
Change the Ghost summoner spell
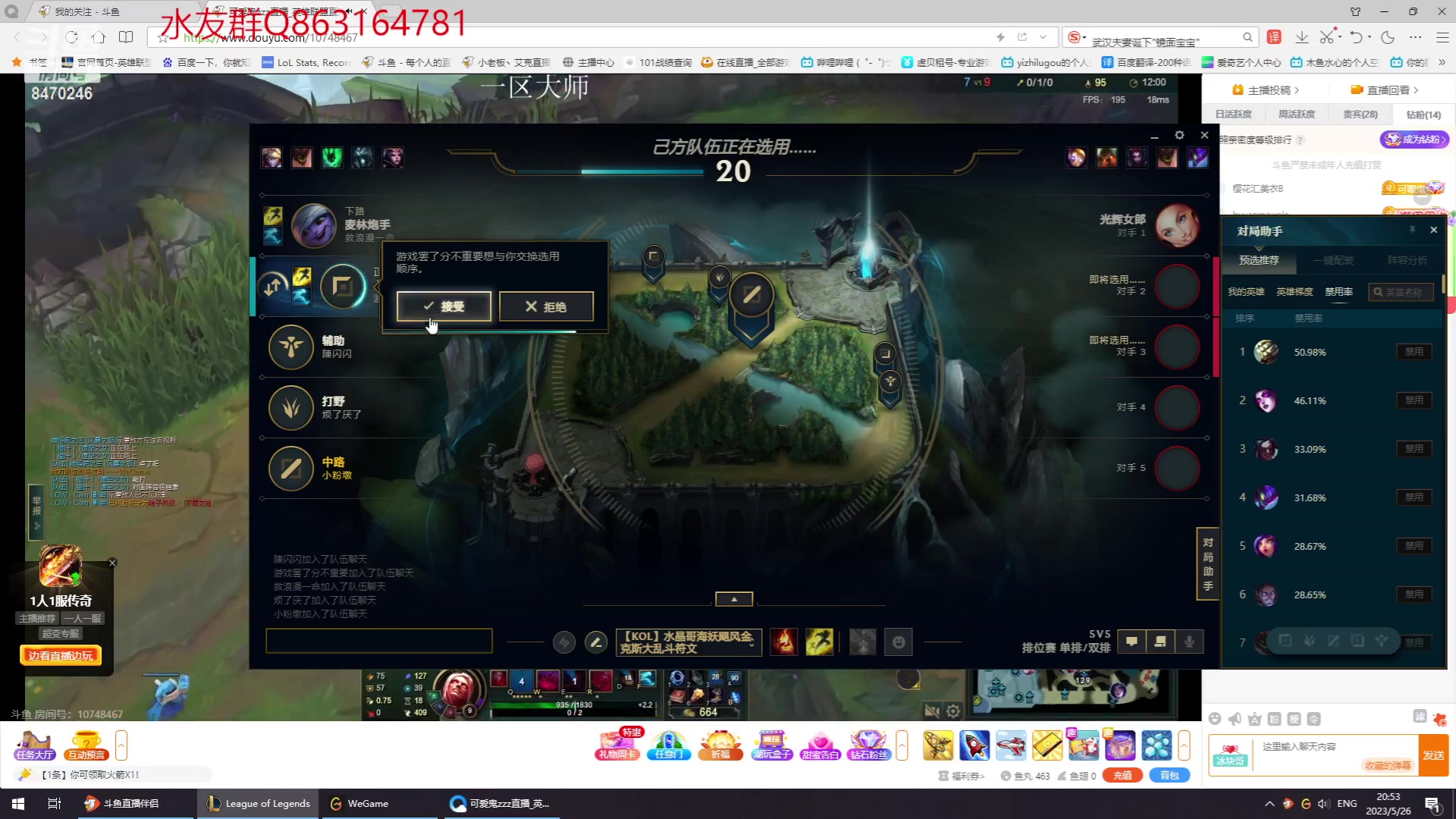pos(819,642)
